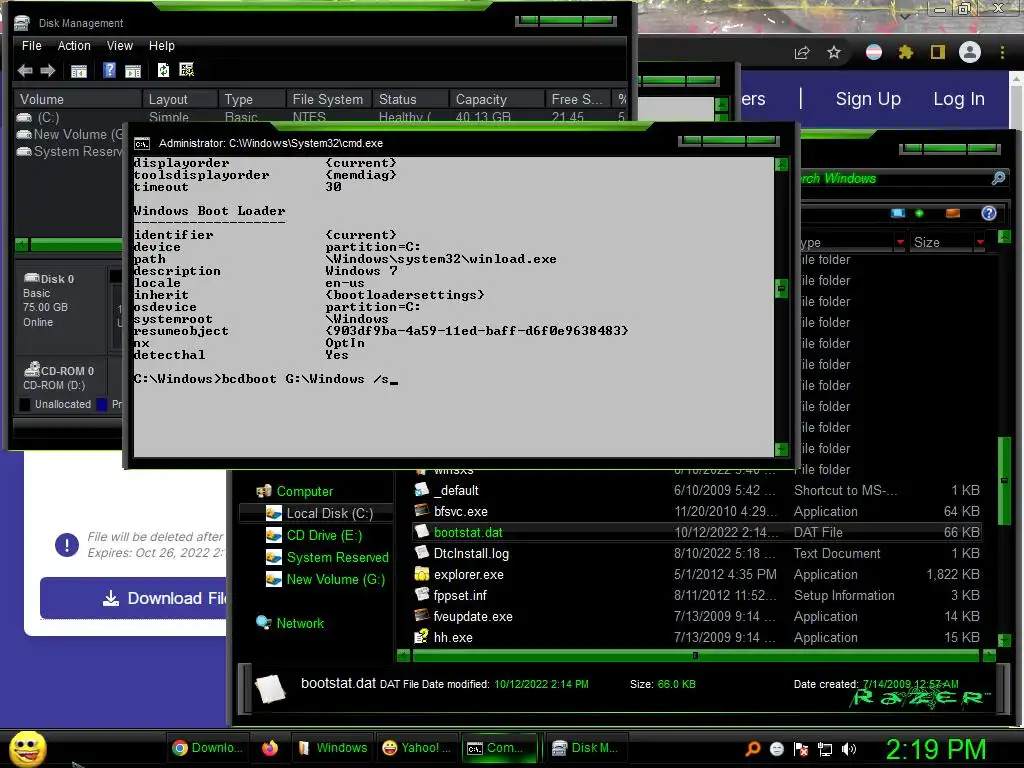Open Size column filter dropdown arrow
Image resolution: width=1024 pixels, height=768 pixels.
pyautogui.click(x=980, y=242)
